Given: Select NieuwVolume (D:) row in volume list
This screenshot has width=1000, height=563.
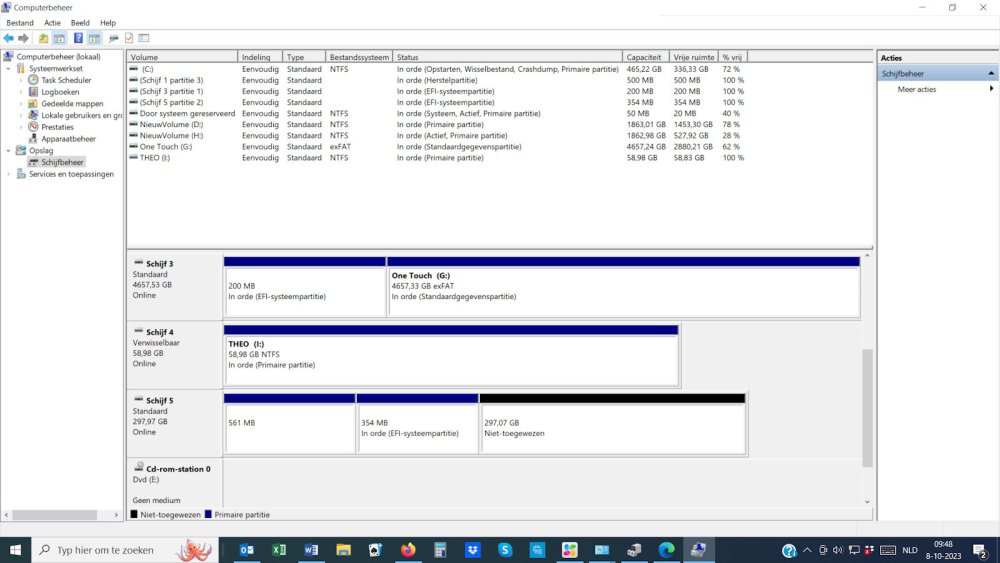Looking at the screenshot, I should pyautogui.click(x=437, y=124).
